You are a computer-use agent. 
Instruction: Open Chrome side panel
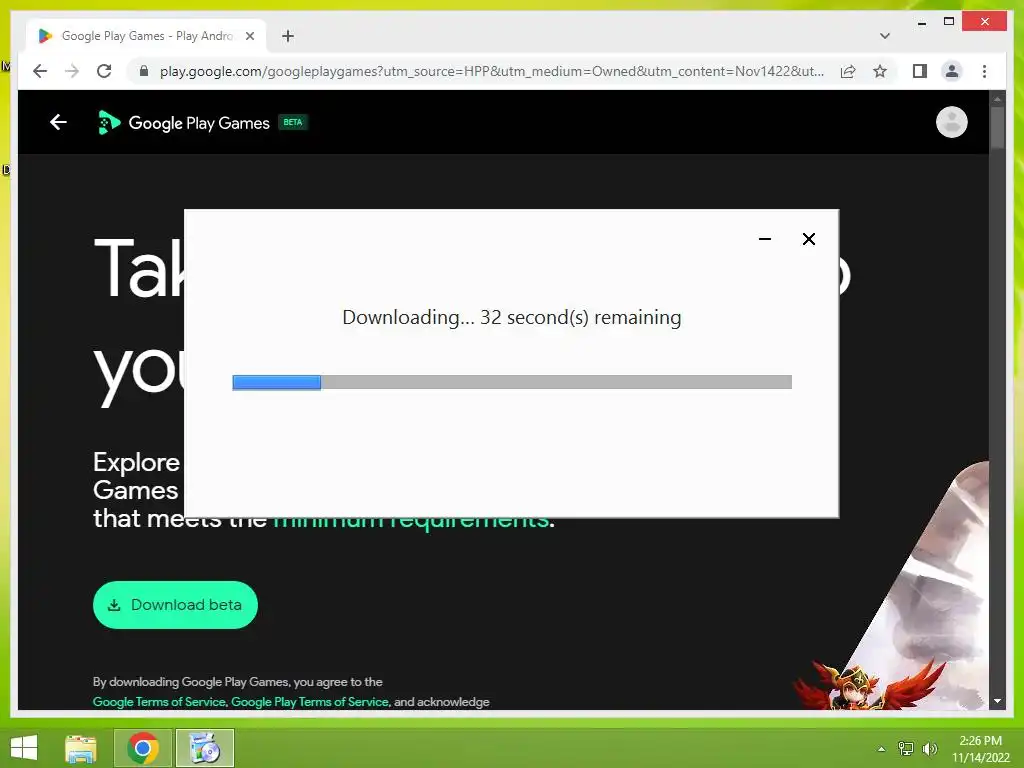(920, 71)
